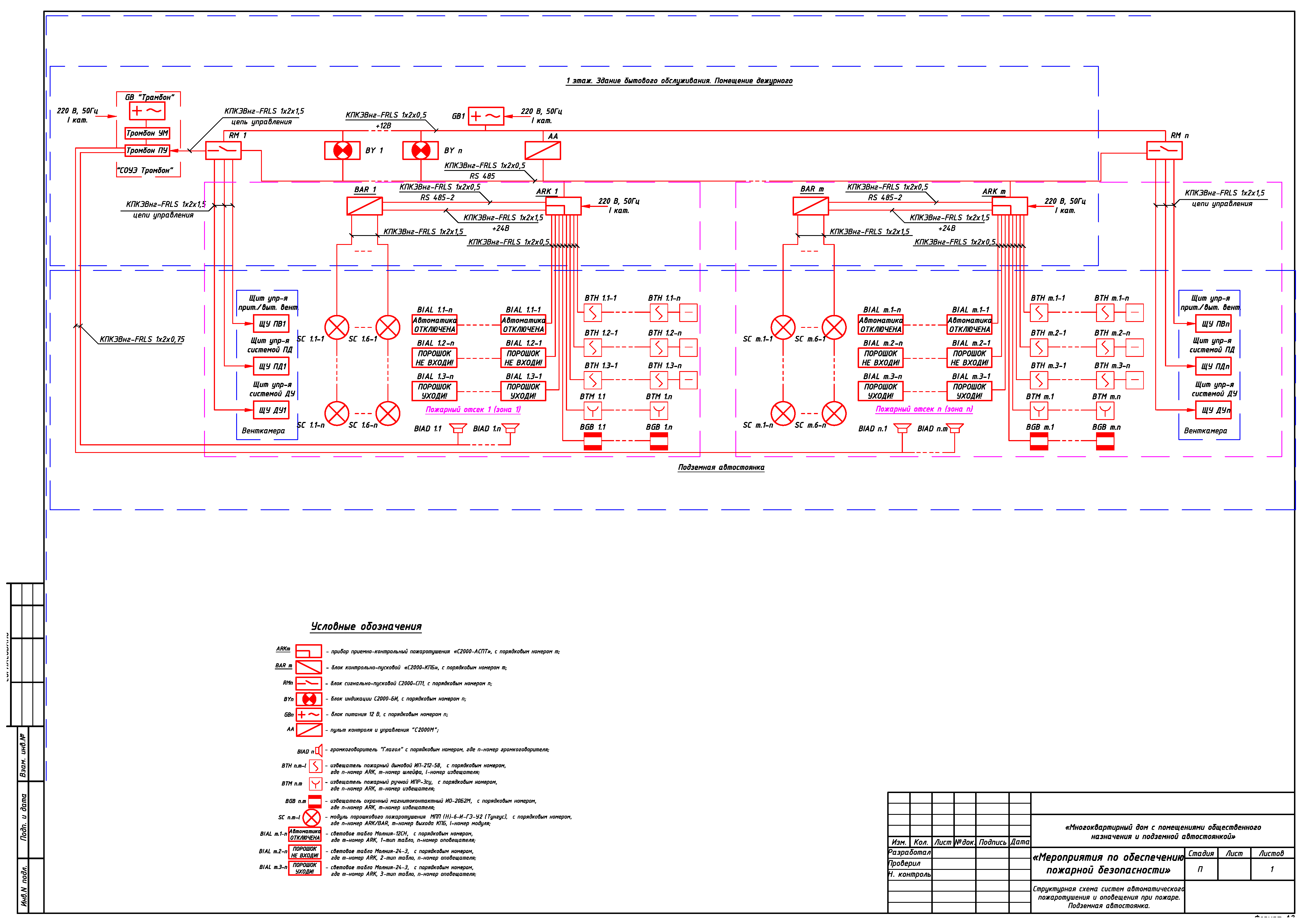
Task: Click the BIAD 1.1 loudspeaker symbol
Action: [x=458, y=428]
